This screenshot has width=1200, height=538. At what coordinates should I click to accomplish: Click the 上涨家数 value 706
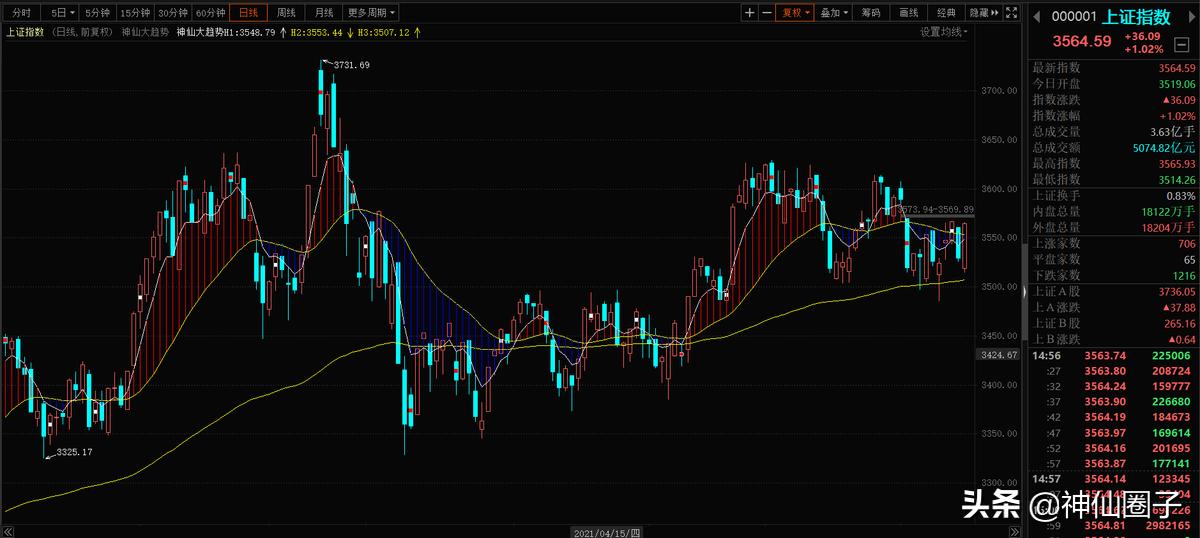coord(1187,244)
